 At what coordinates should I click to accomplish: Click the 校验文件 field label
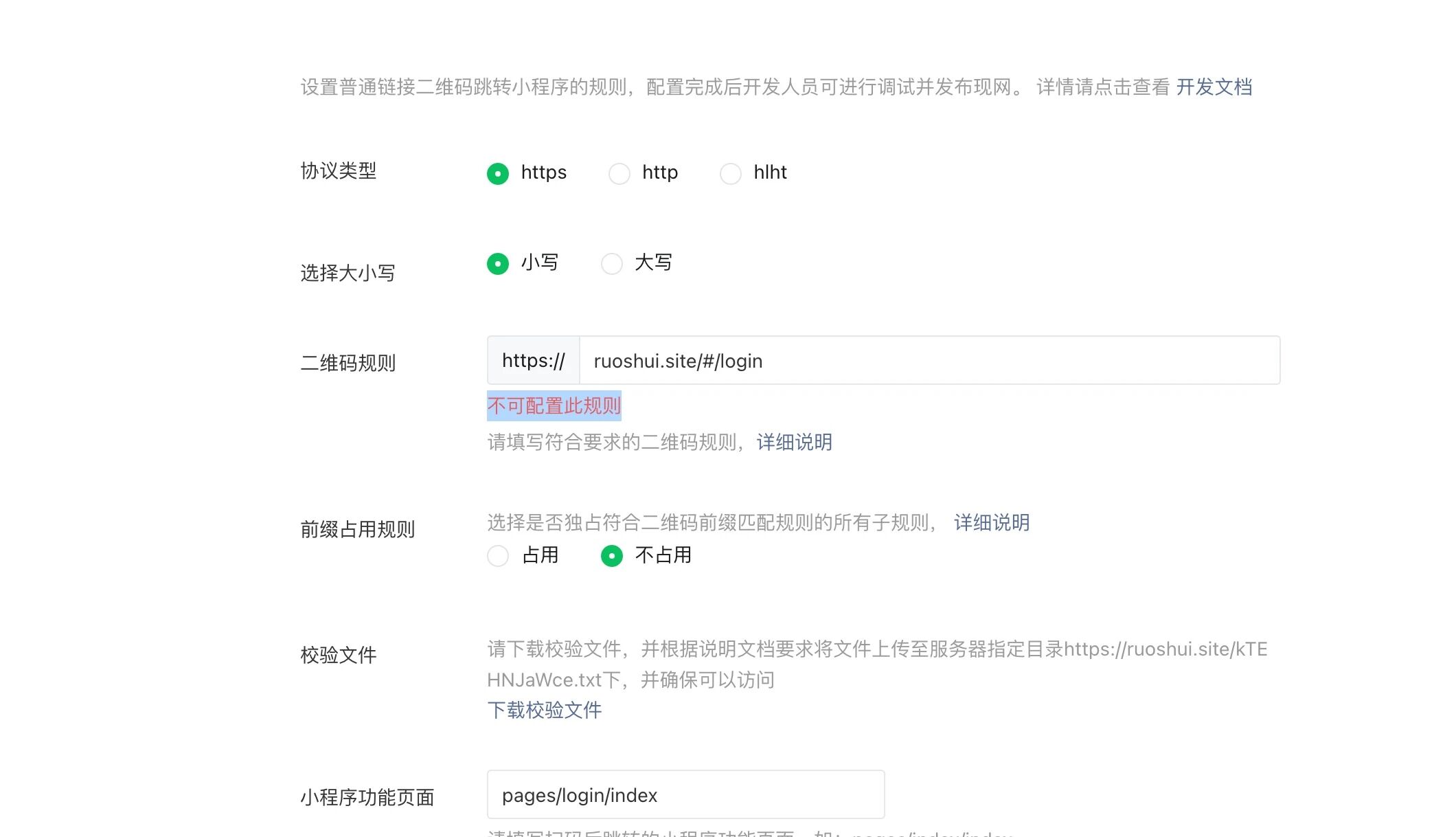[x=339, y=655]
